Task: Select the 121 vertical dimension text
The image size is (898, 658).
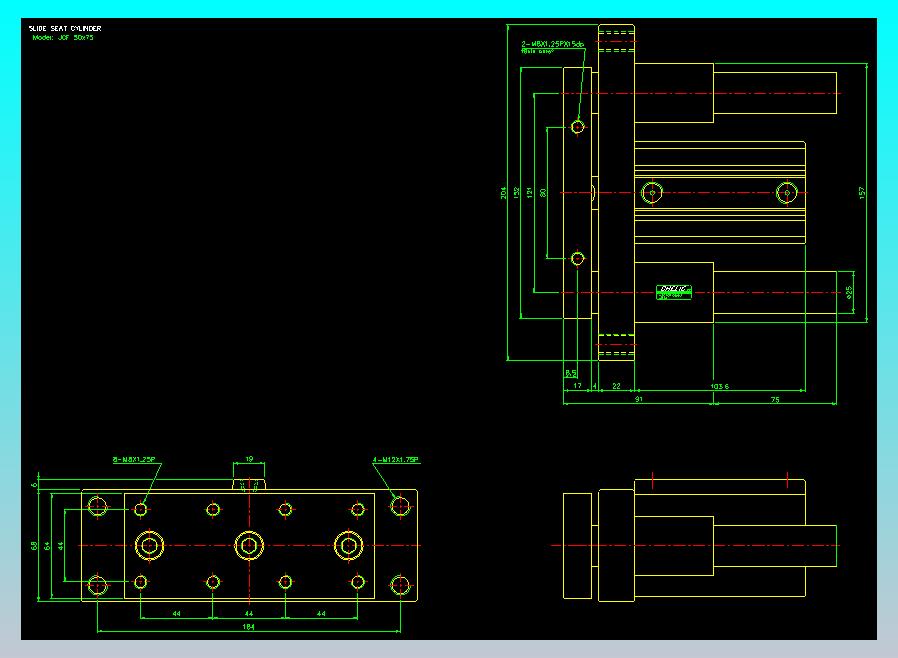Action: [x=530, y=192]
